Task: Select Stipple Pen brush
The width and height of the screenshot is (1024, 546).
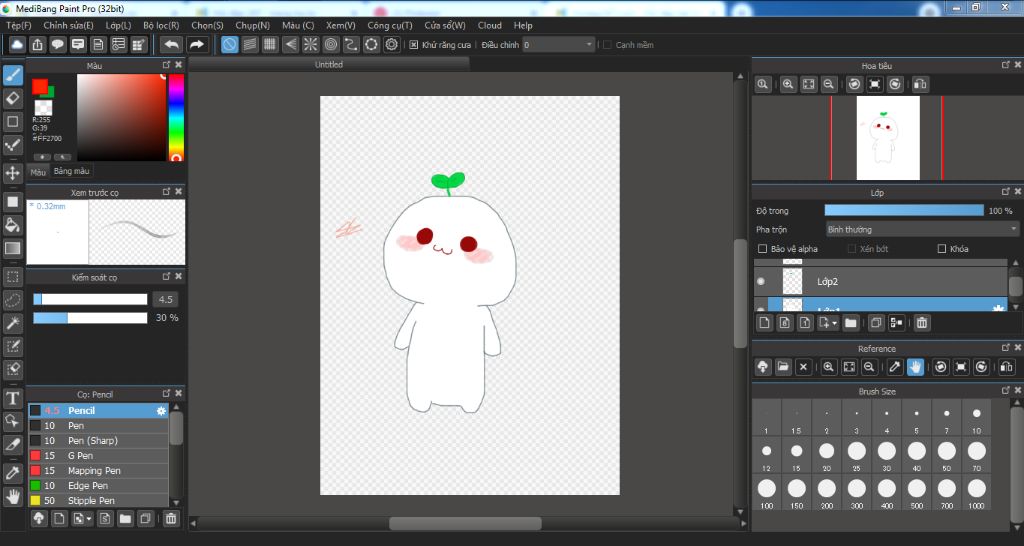Action: point(98,501)
